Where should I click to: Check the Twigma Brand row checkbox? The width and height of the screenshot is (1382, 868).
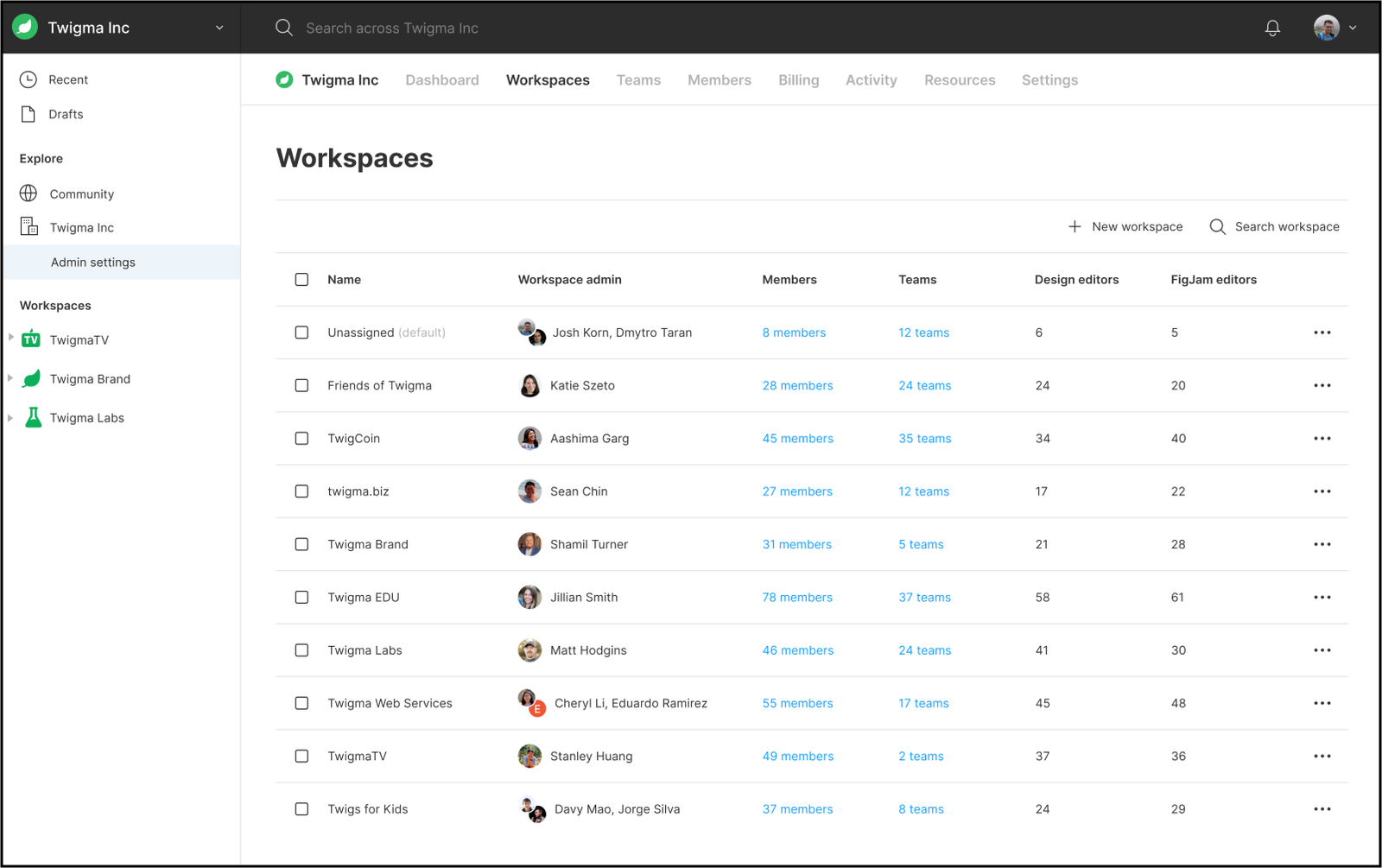coord(301,544)
